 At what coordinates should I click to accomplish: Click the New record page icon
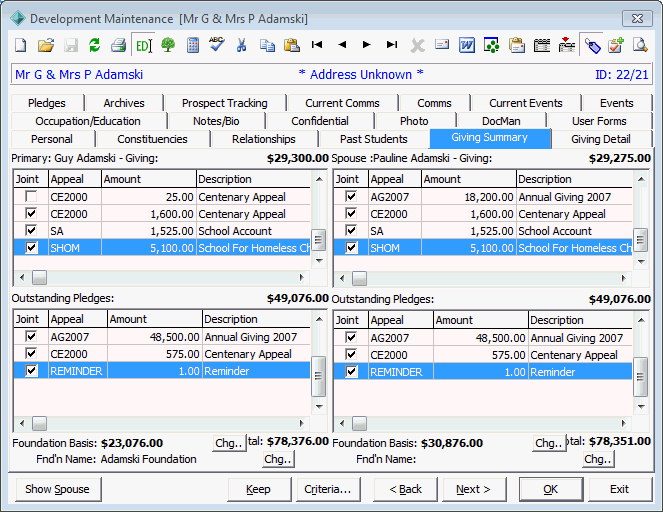pos(21,45)
